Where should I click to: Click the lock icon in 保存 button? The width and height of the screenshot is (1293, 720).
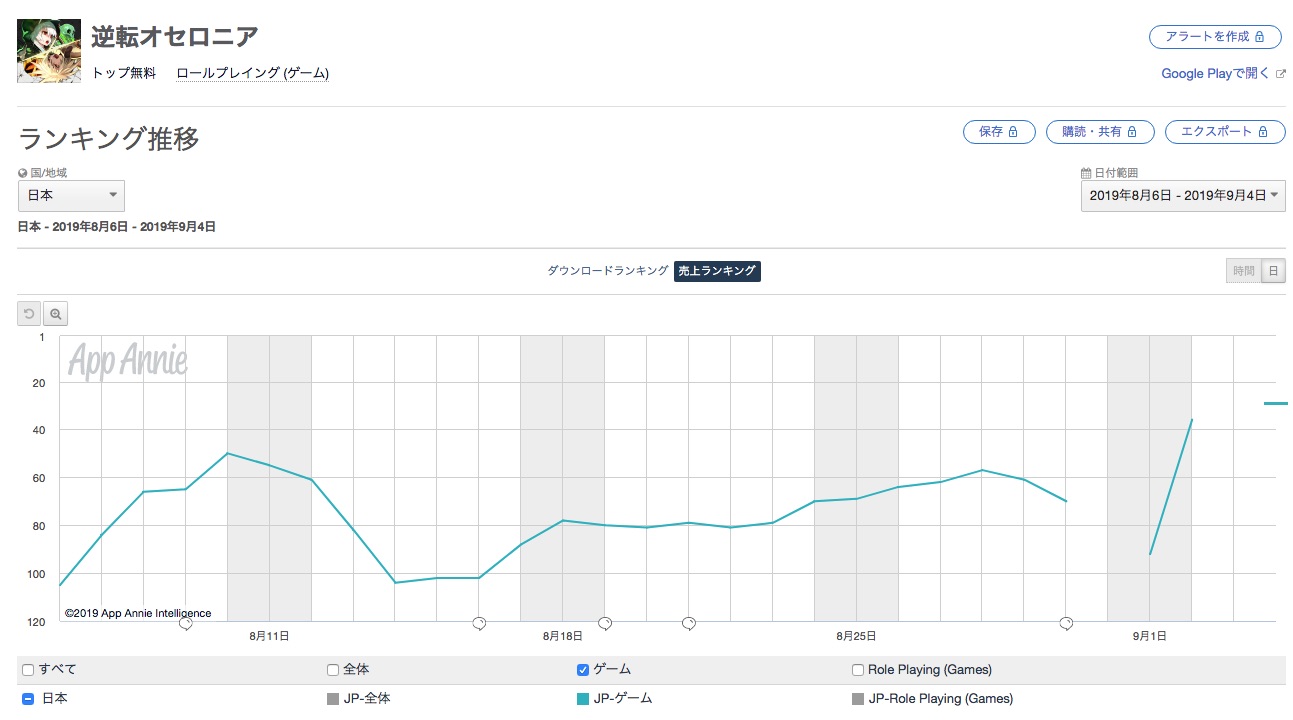1013,132
